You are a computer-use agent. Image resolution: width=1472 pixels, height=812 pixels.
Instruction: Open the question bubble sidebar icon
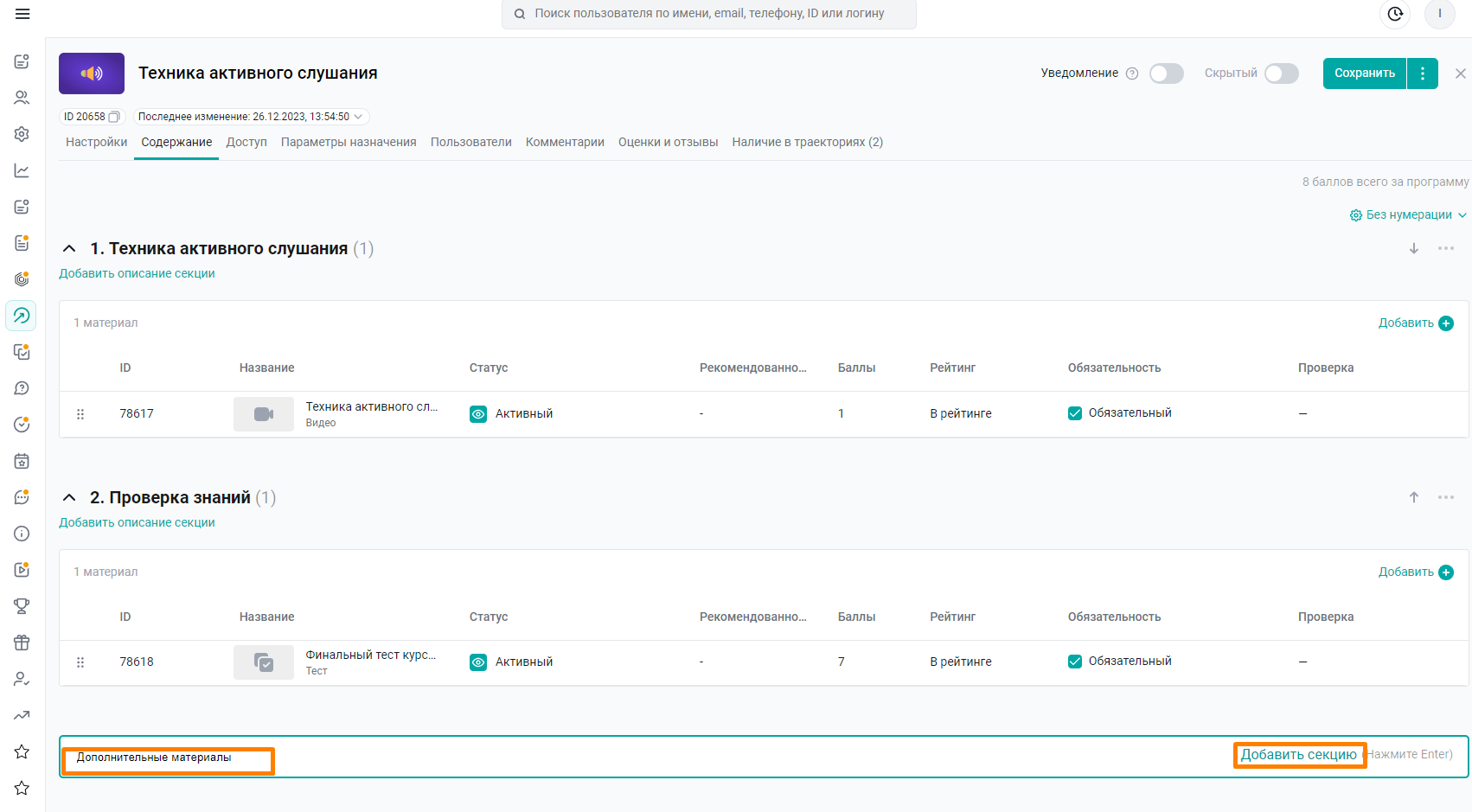tap(22, 388)
